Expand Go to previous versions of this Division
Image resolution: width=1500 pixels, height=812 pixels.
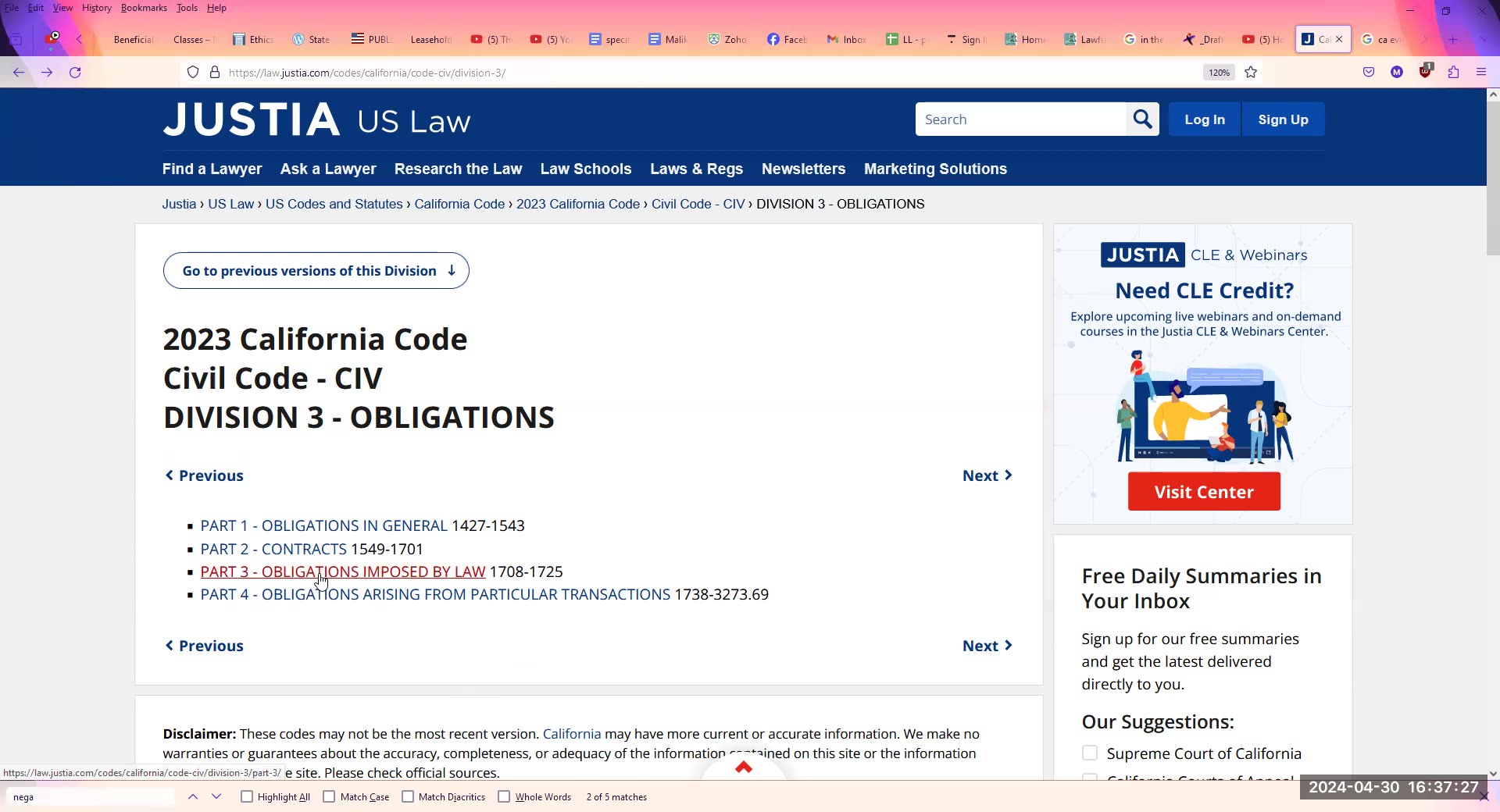[x=316, y=271]
